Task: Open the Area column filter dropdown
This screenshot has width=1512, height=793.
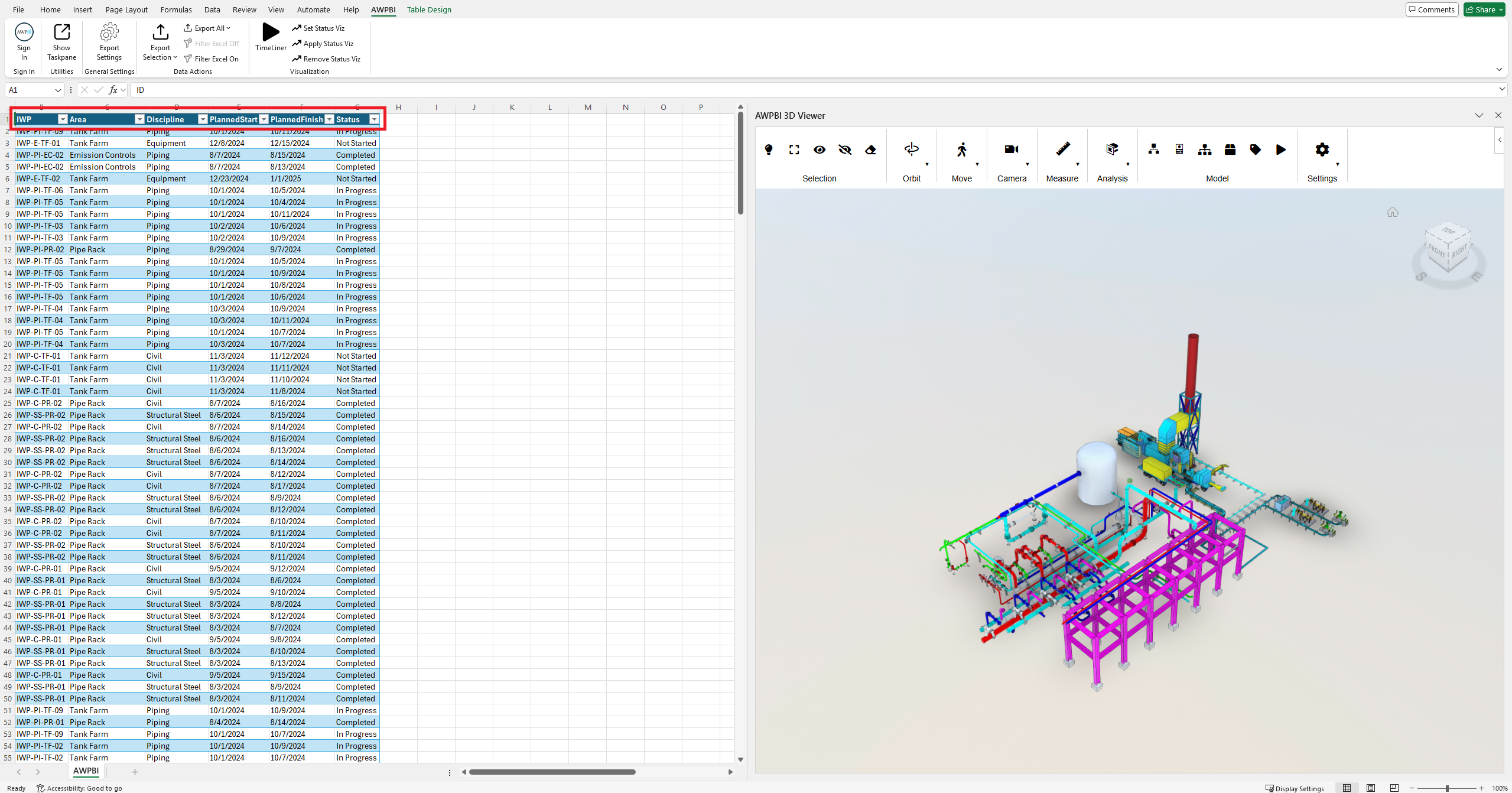Action: [x=139, y=119]
